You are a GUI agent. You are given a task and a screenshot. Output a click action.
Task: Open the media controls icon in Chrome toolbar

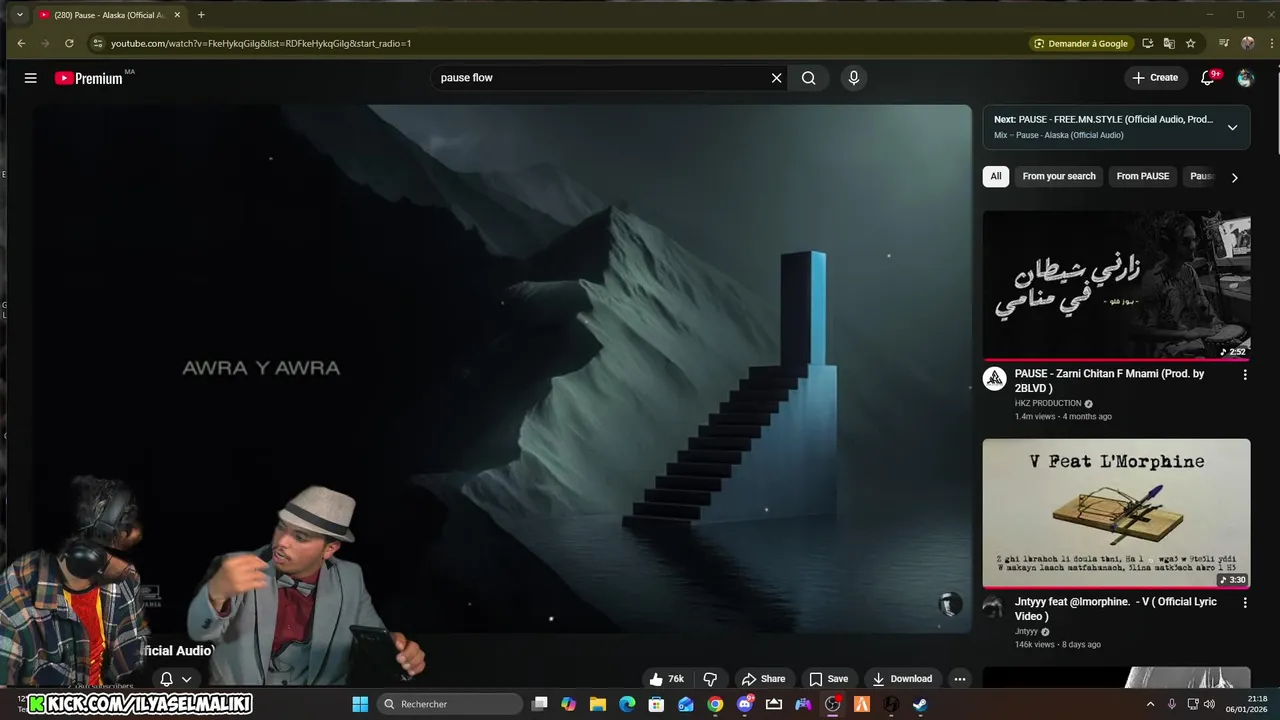click(1223, 43)
